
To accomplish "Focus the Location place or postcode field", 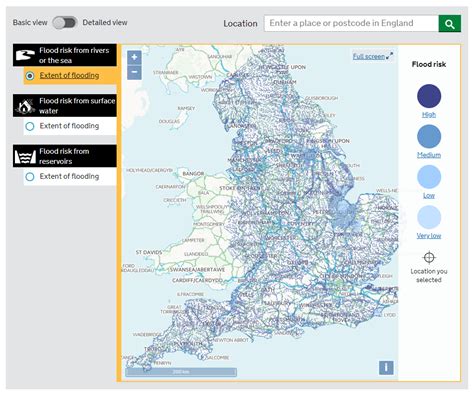I will point(351,24).
